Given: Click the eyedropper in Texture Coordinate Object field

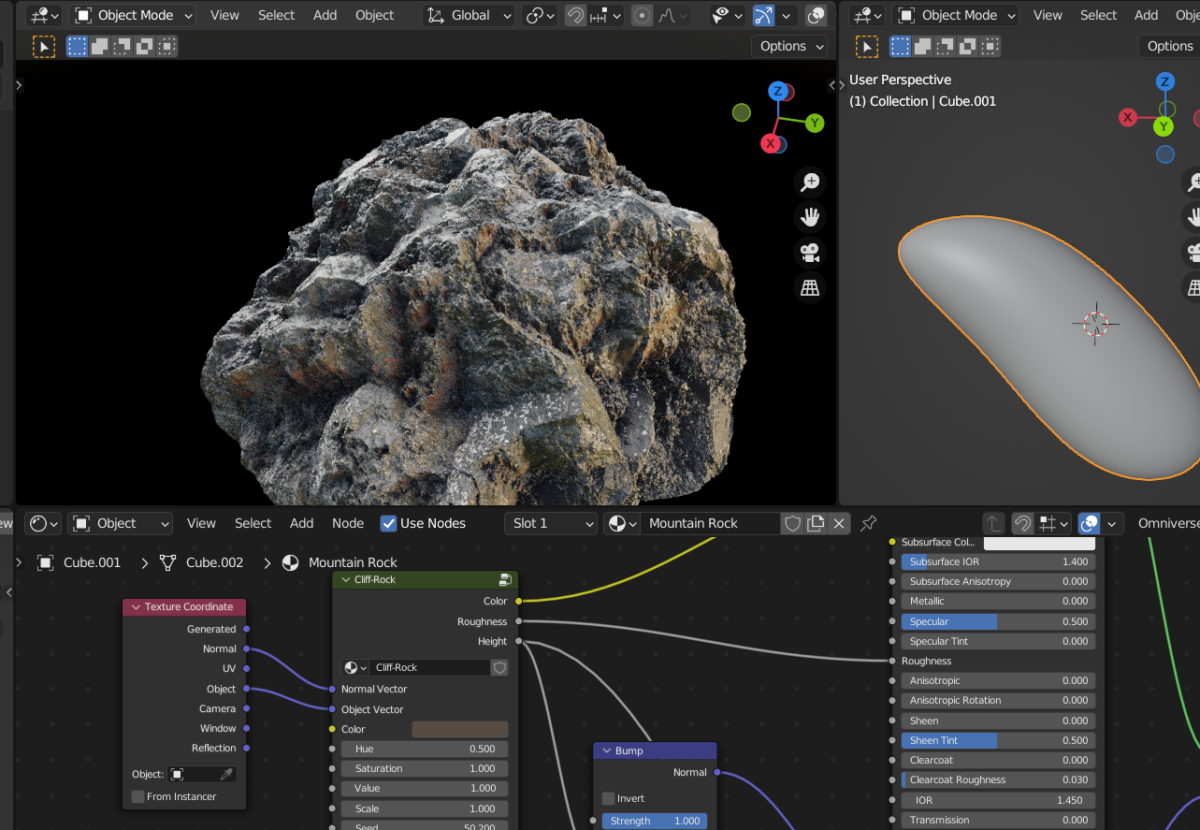Looking at the screenshot, I should click(227, 774).
